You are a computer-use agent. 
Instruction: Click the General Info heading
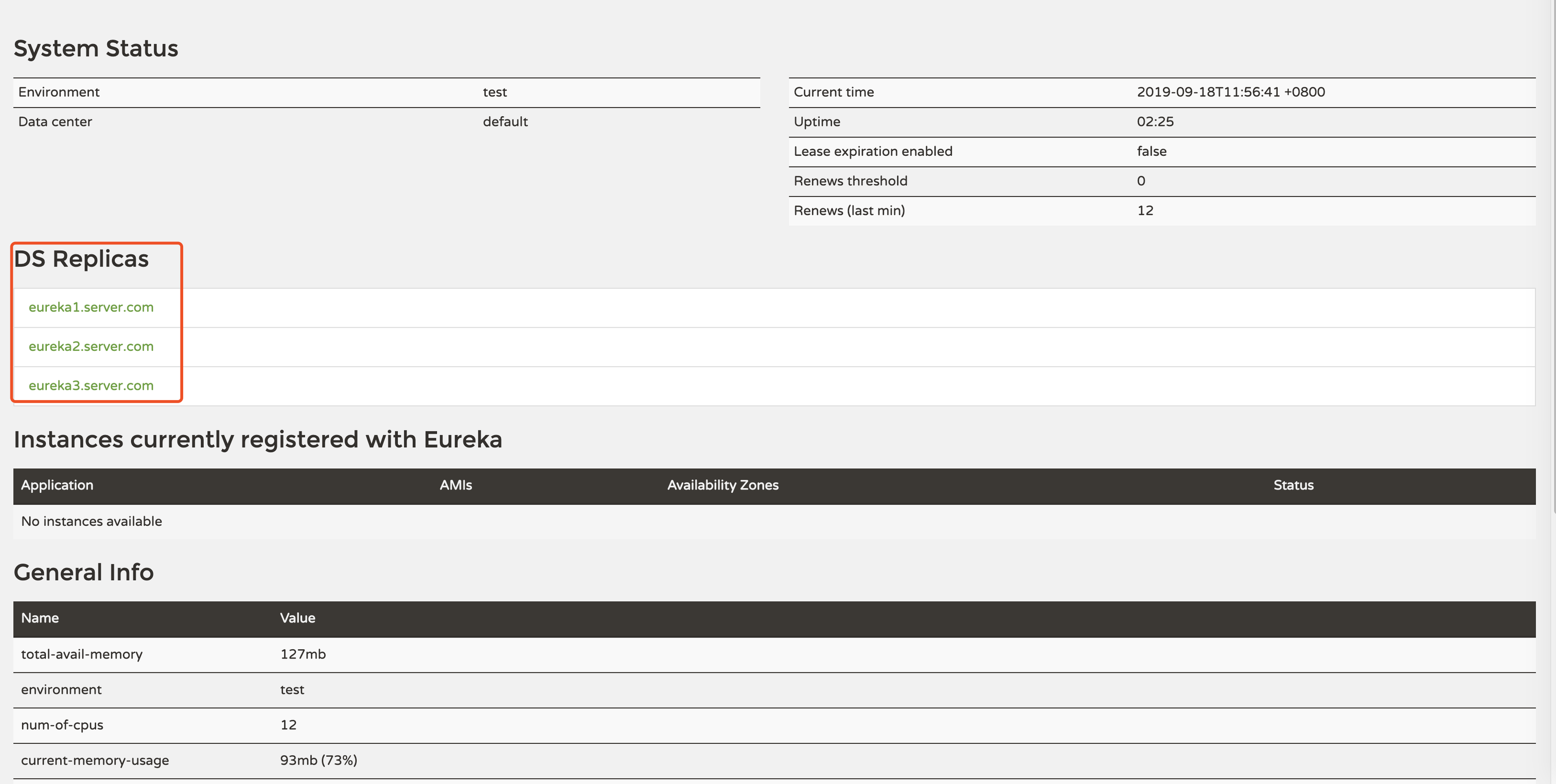tap(84, 572)
